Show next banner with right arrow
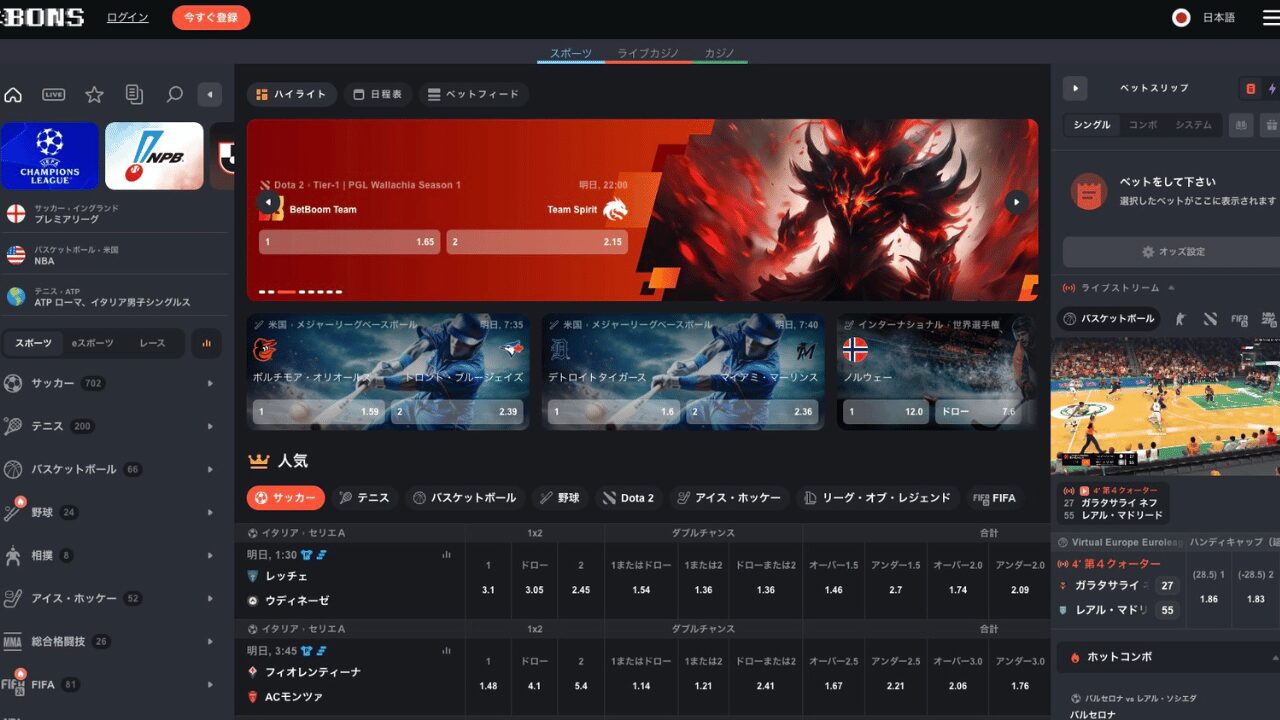Image resolution: width=1280 pixels, height=720 pixels. (x=1016, y=202)
